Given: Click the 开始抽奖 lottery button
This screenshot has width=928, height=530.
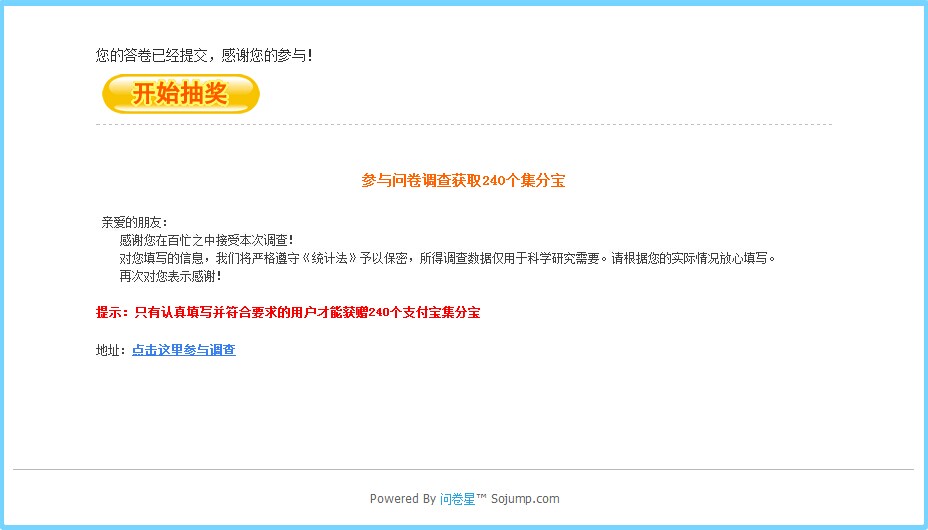Looking at the screenshot, I should coord(181,93).
